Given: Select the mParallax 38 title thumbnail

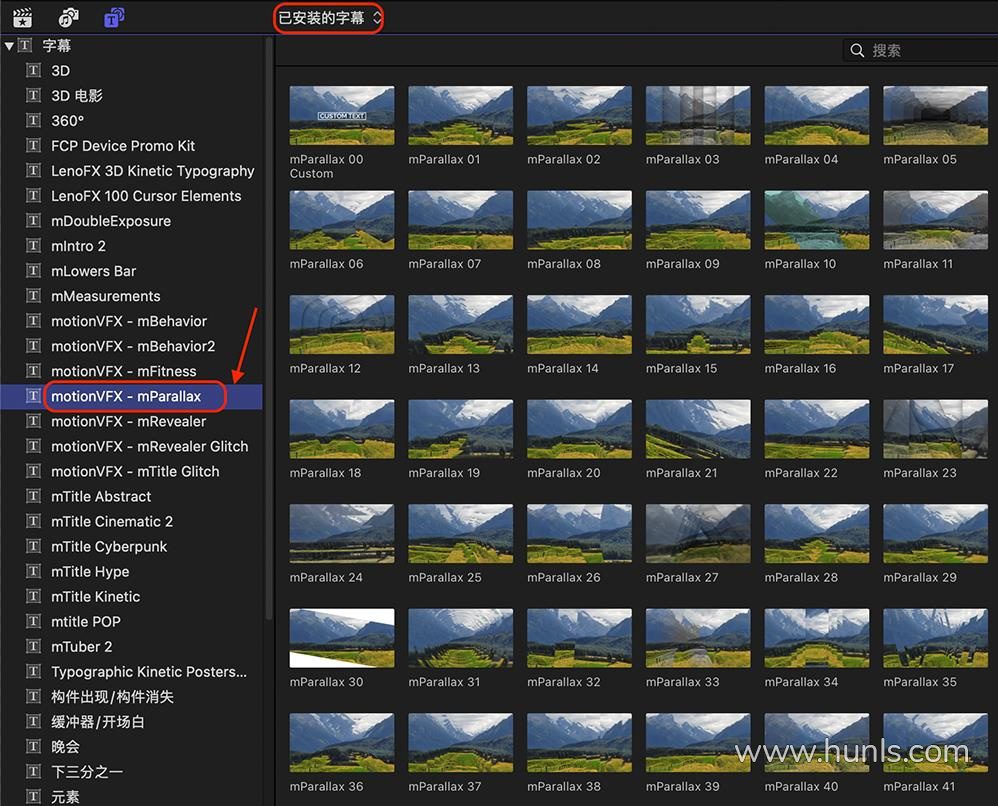Looking at the screenshot, I should pos(579,742).
